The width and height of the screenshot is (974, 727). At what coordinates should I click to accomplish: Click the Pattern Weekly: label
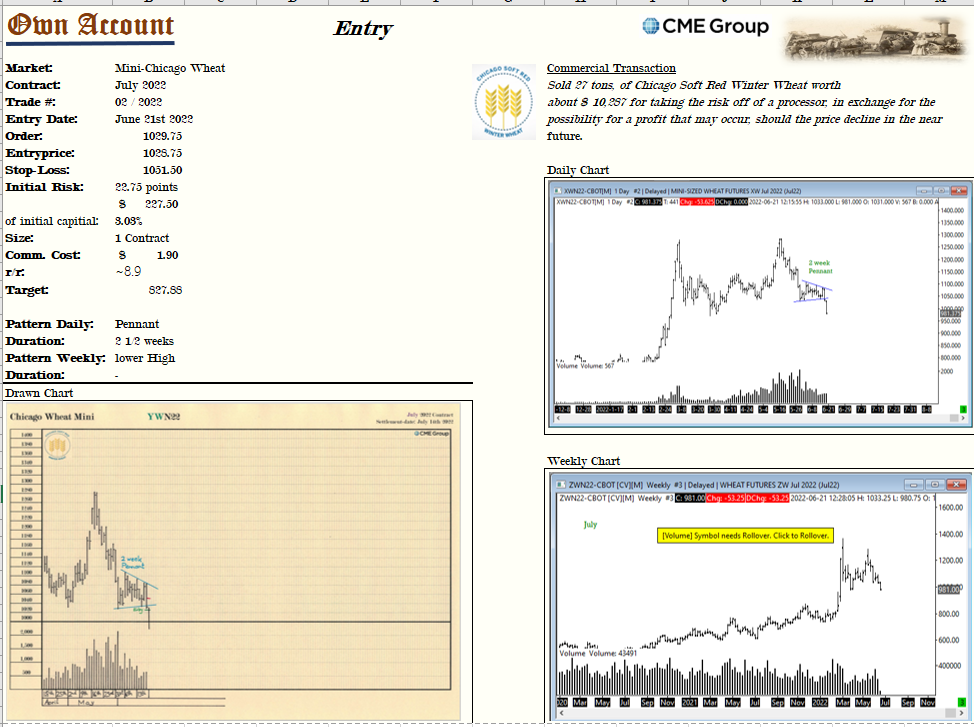pos(55,359)
